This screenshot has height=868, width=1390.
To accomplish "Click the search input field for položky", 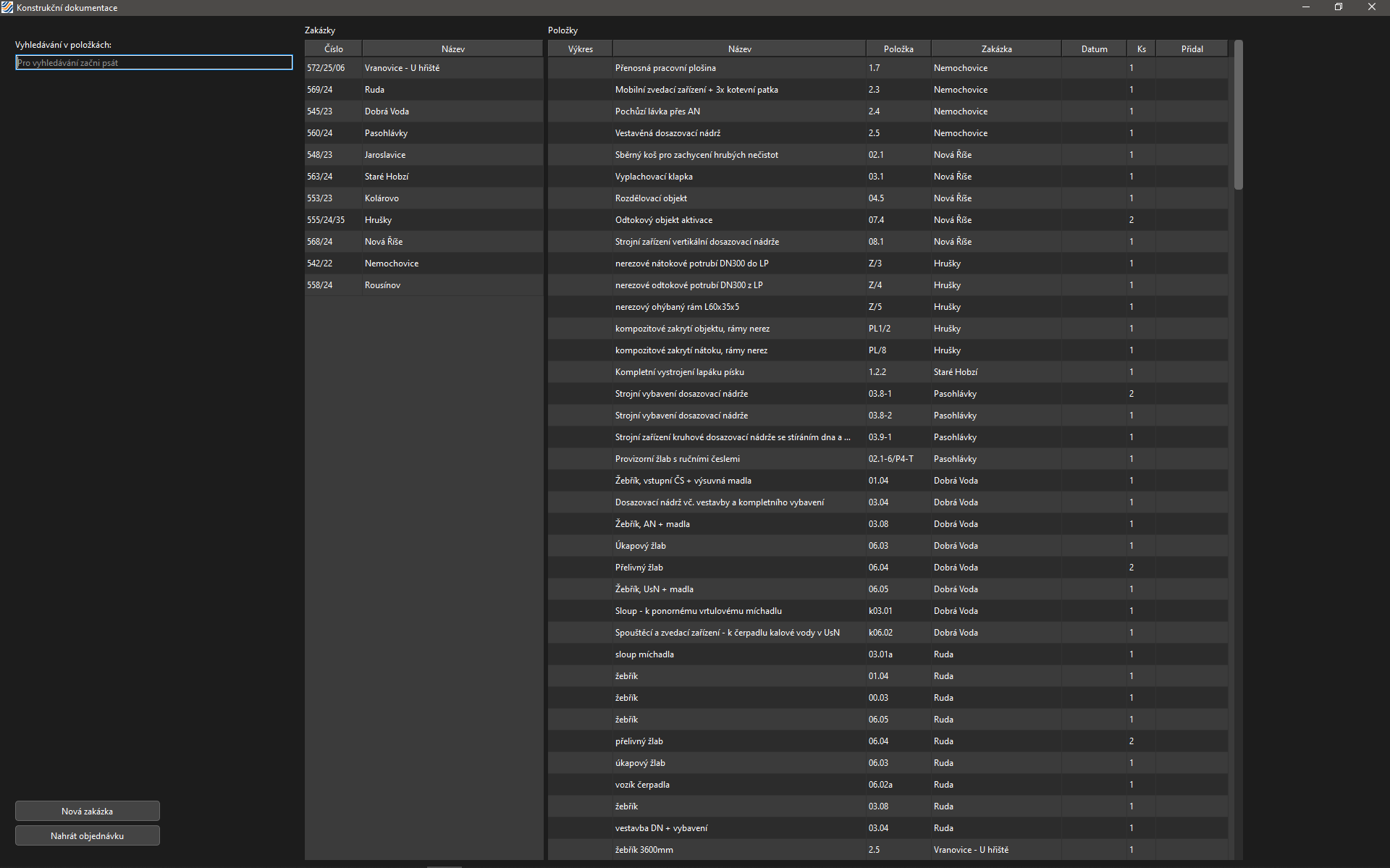I will tap(153, 62).
